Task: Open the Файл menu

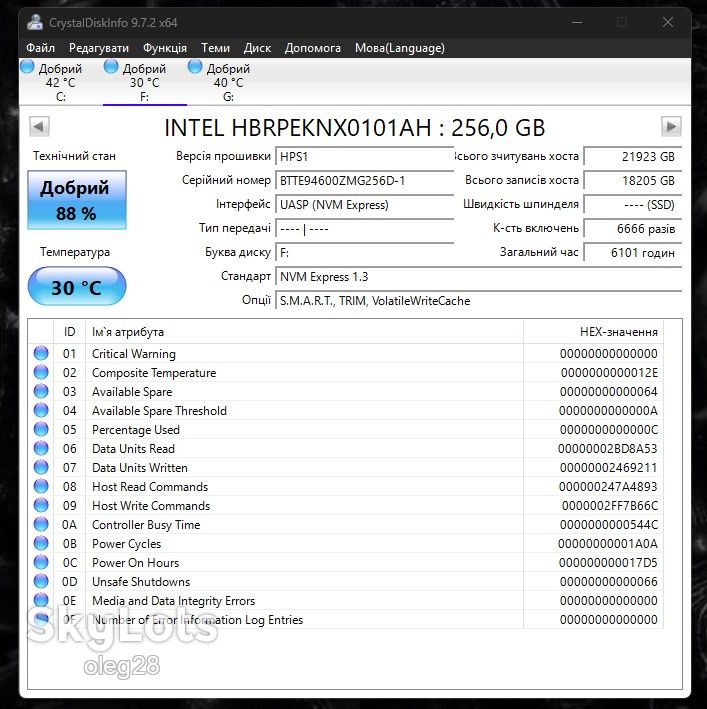Action: click(x=40, y=48)
